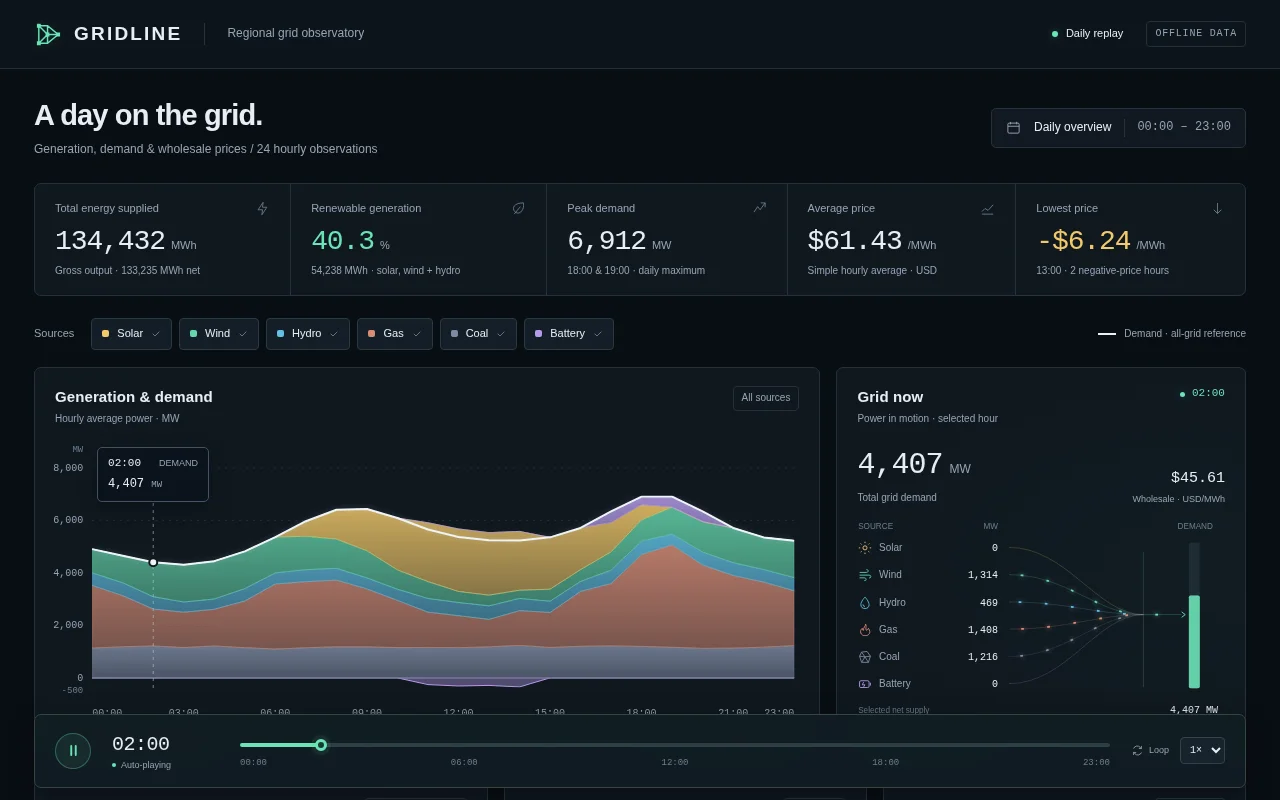1280x800 pixels.
Task: Disable the Gas source chip
Action: pyautogui.click(x=395, y=334)
